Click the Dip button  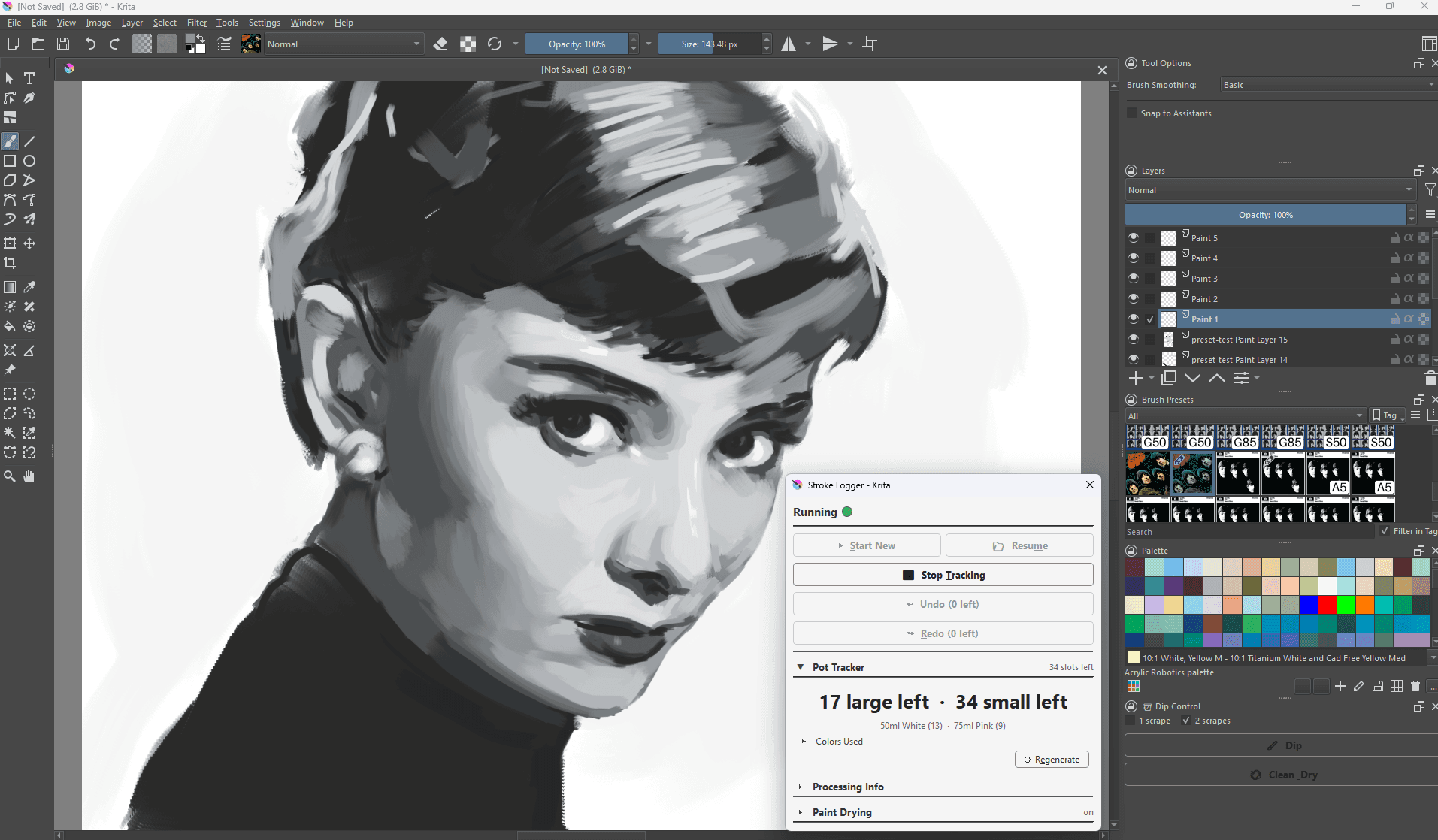tap(1282, 745)
